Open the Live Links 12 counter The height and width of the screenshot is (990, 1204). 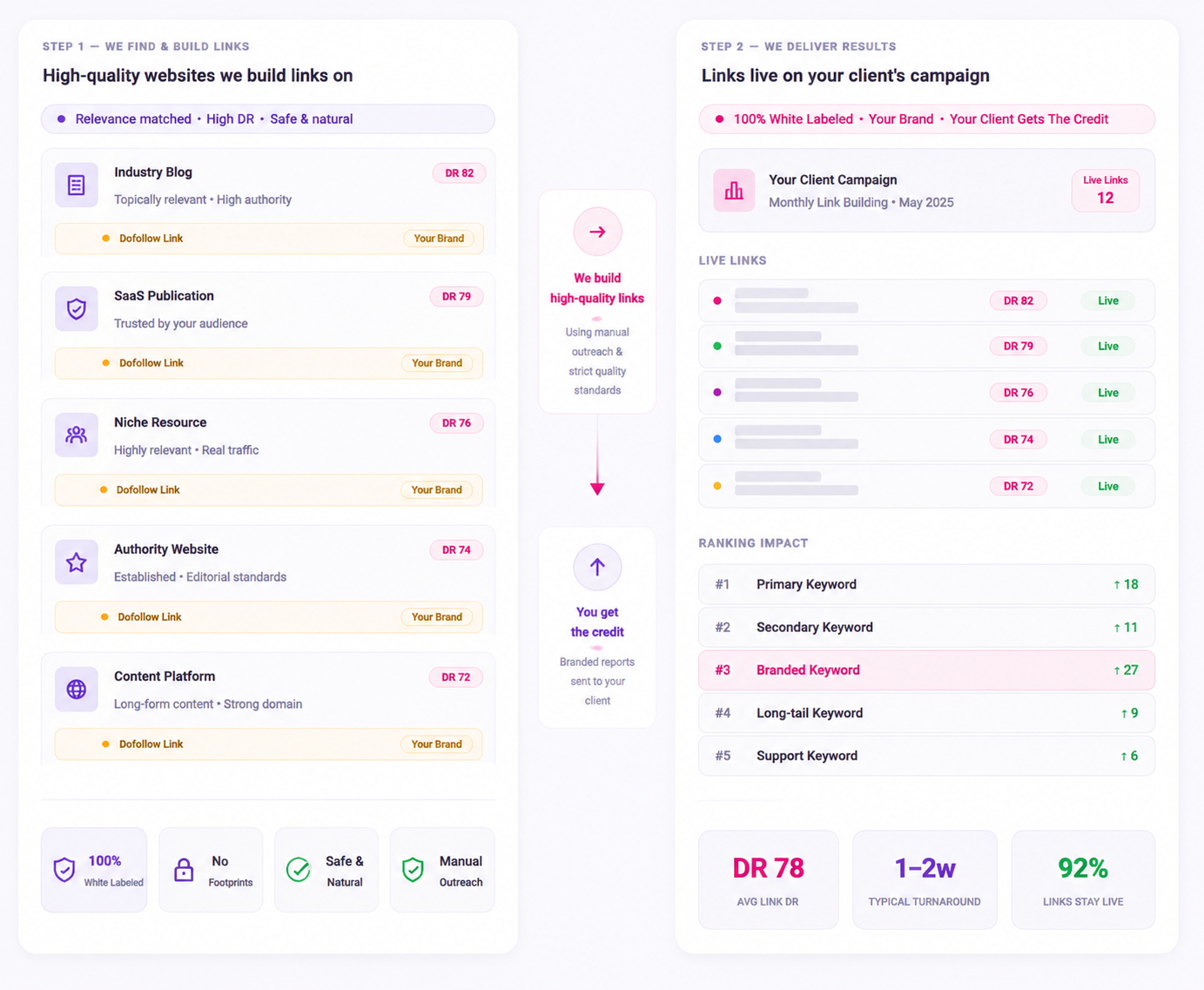(1106, 190)
